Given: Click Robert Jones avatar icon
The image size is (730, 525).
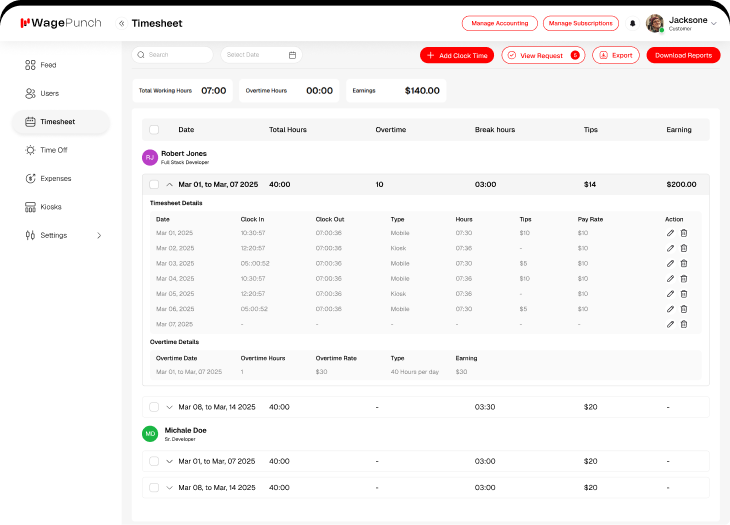Looking at the screenshot, I should pyautogui.click(x=150, y=157).
